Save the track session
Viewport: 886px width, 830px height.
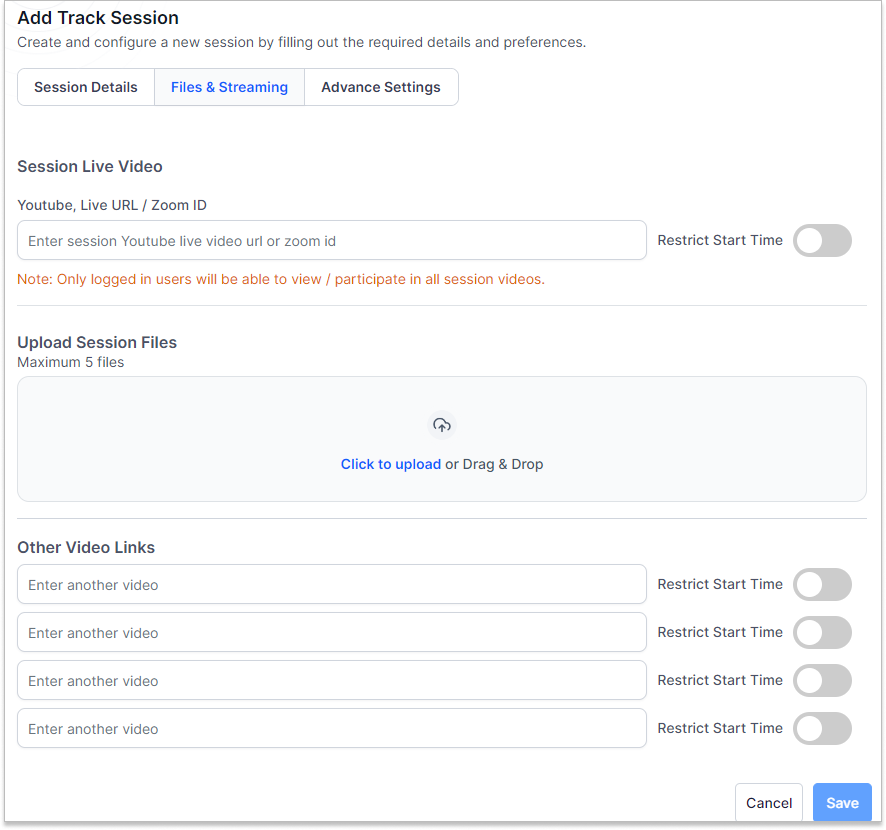tap(842, 802)
